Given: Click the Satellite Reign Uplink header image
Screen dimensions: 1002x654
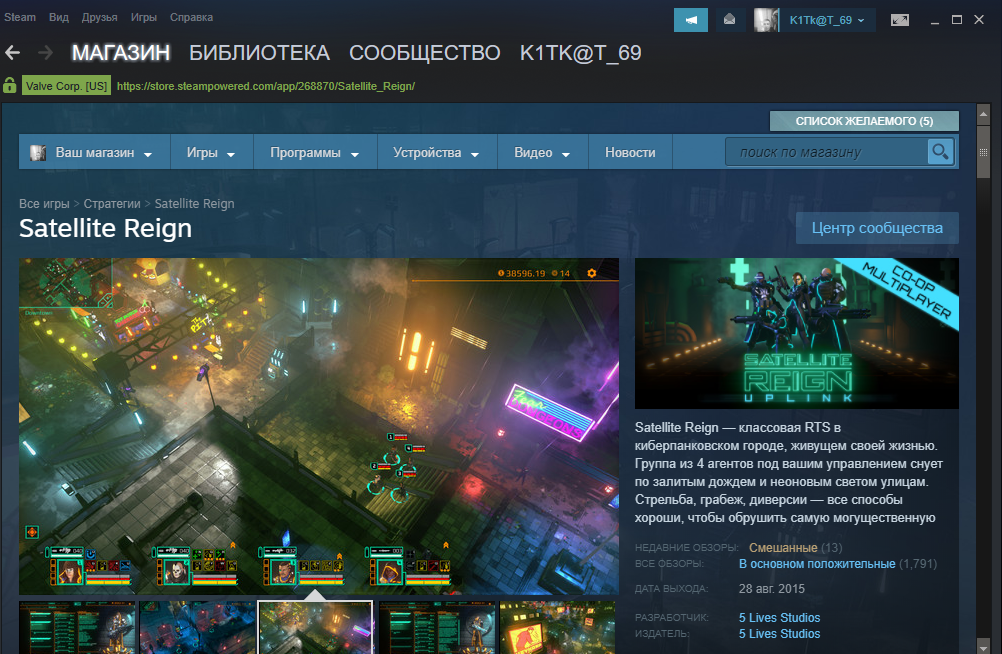Looking at the screenshot, I should (x=797, y=333).
